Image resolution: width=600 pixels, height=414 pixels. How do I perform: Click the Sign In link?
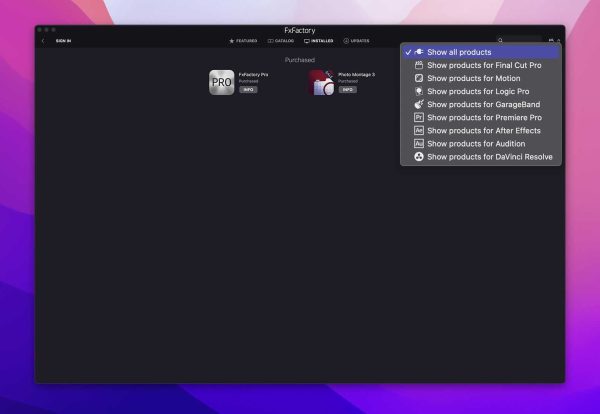click(63, 41)
